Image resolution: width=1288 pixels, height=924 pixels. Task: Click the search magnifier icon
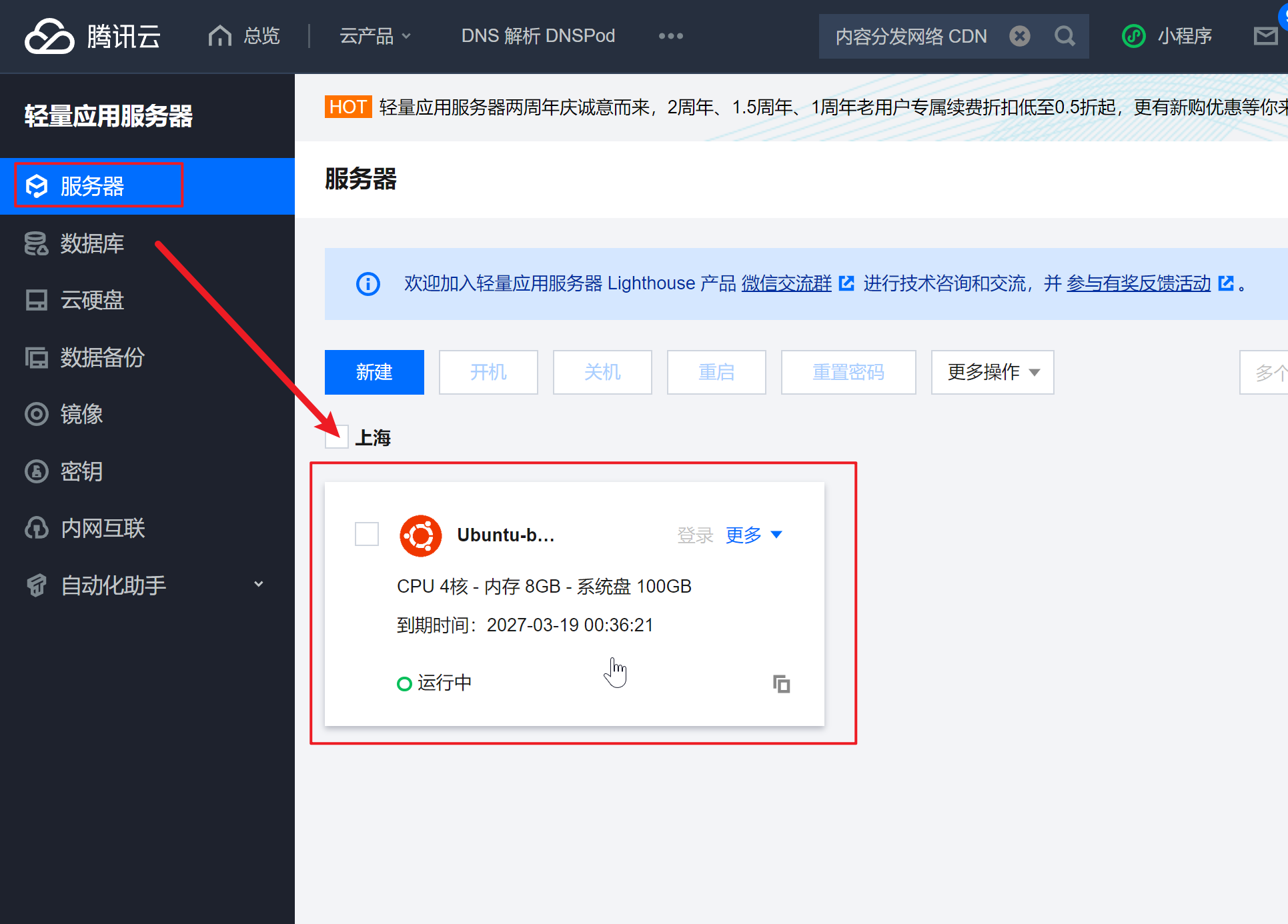tap(1065, 36)
